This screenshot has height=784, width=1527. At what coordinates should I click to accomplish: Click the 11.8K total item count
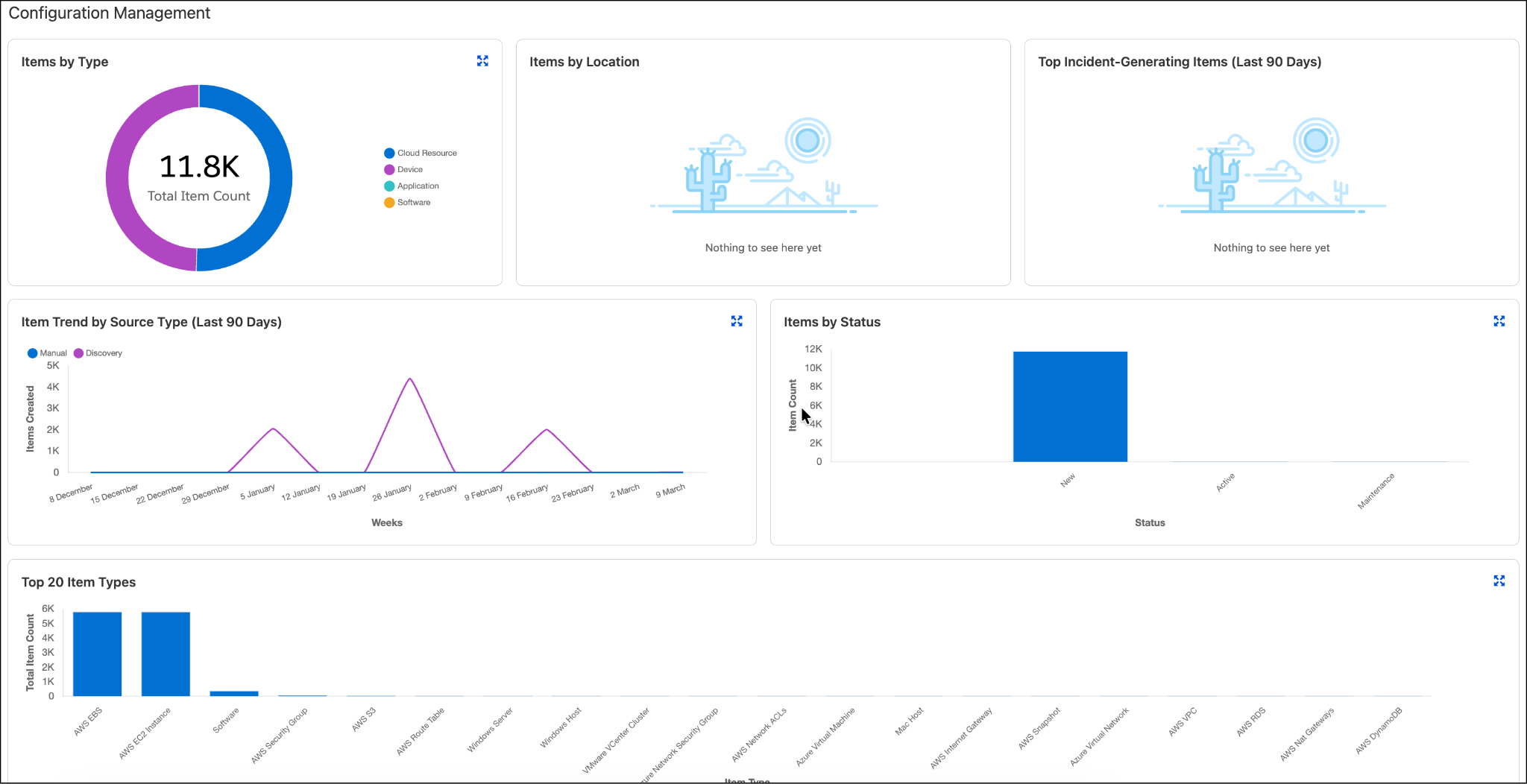point(199,167)
